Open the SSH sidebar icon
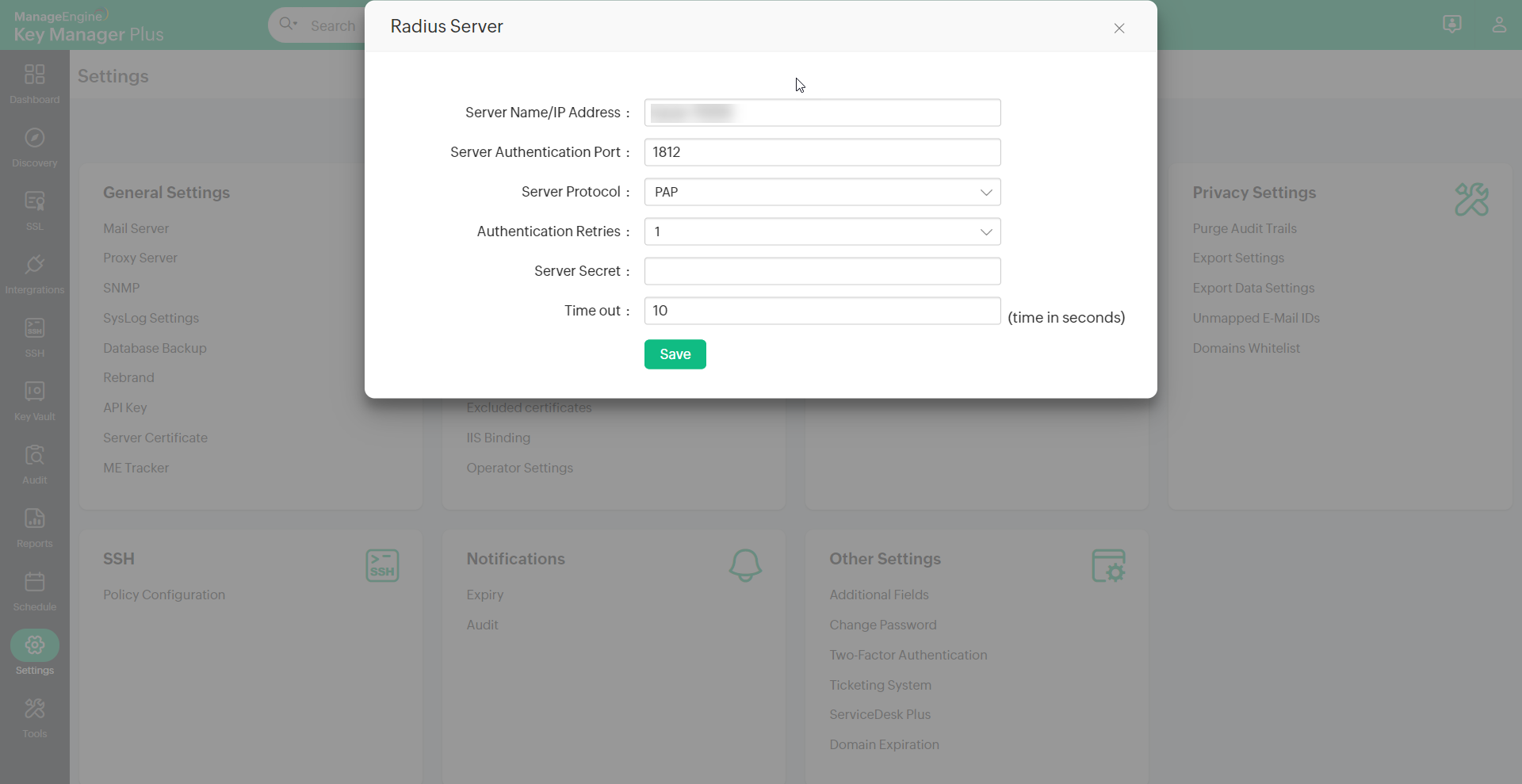 [34, 328]
